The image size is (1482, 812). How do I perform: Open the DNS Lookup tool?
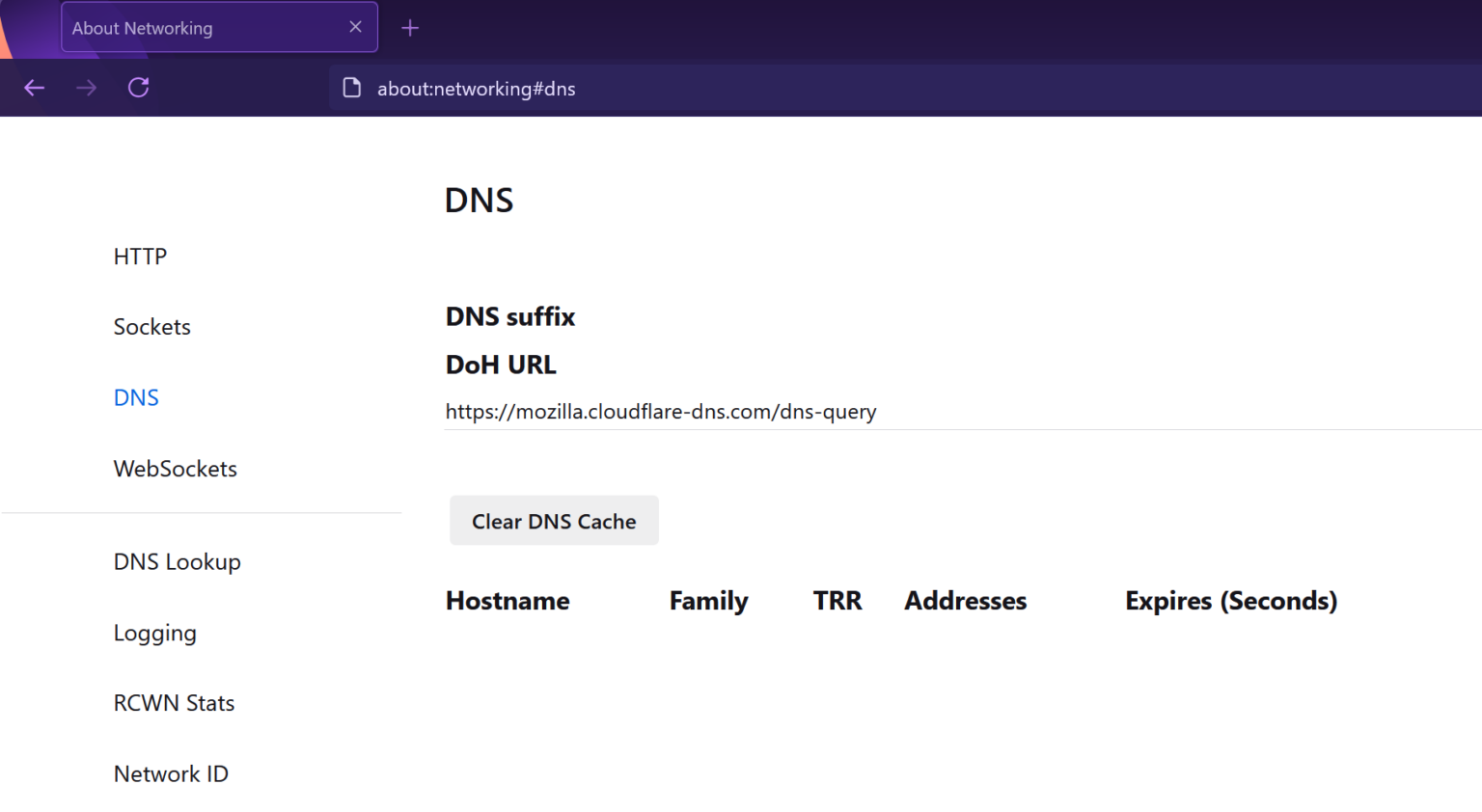tap(177, 561)
